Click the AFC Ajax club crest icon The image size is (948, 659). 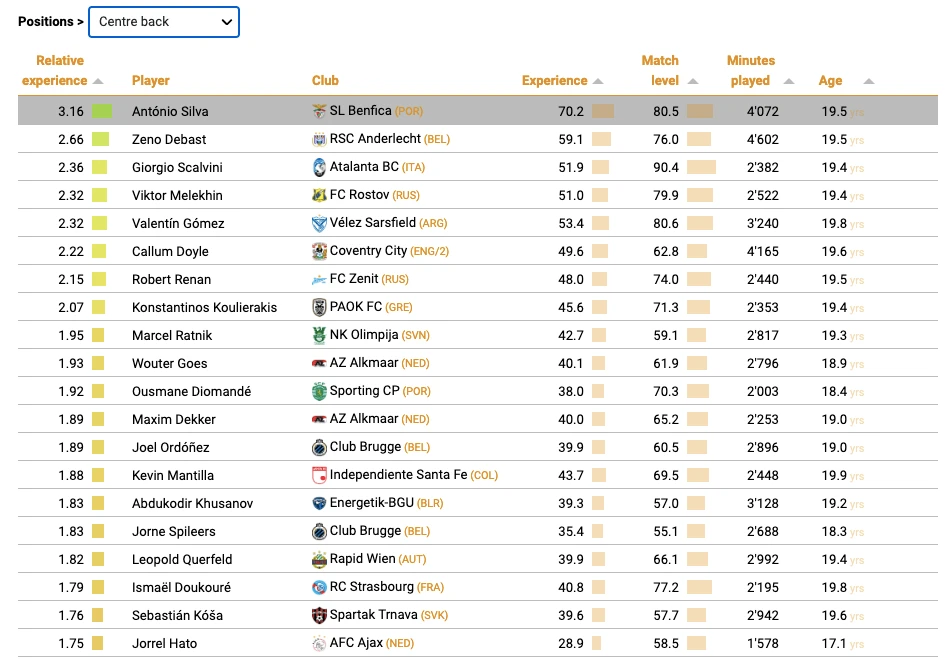tap(319, 643)
